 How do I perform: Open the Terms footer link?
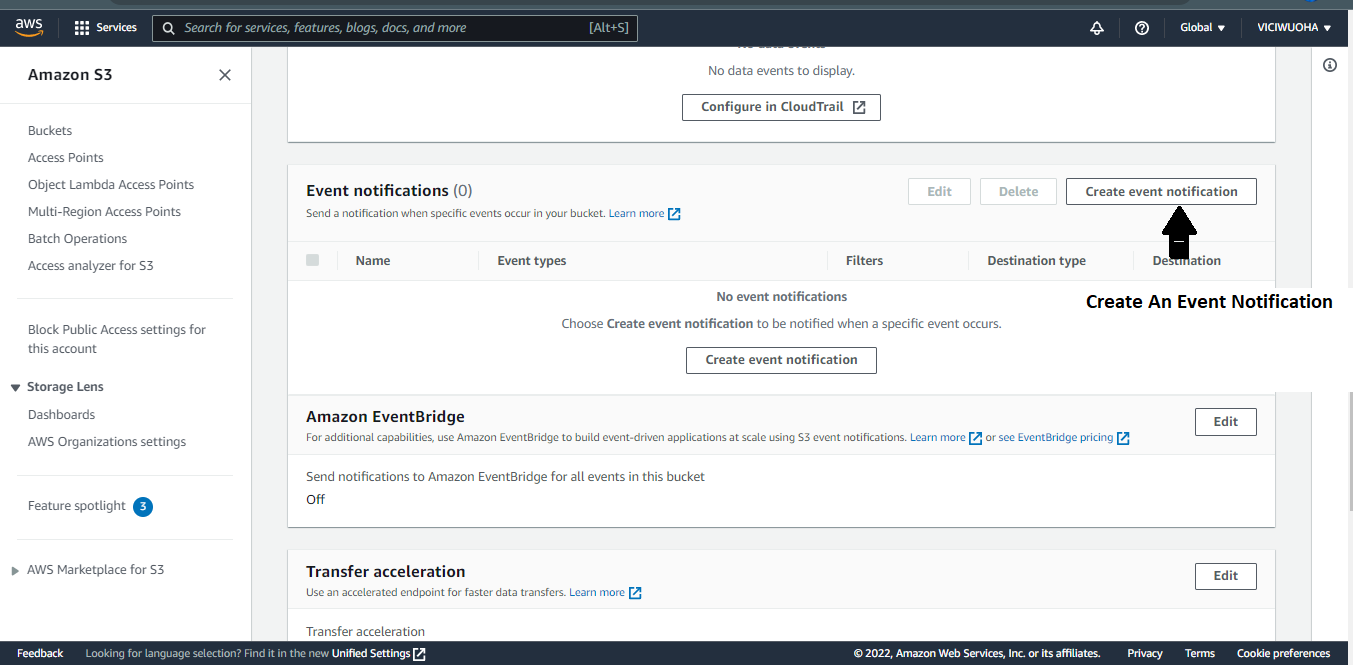[x=1200, y=654]
